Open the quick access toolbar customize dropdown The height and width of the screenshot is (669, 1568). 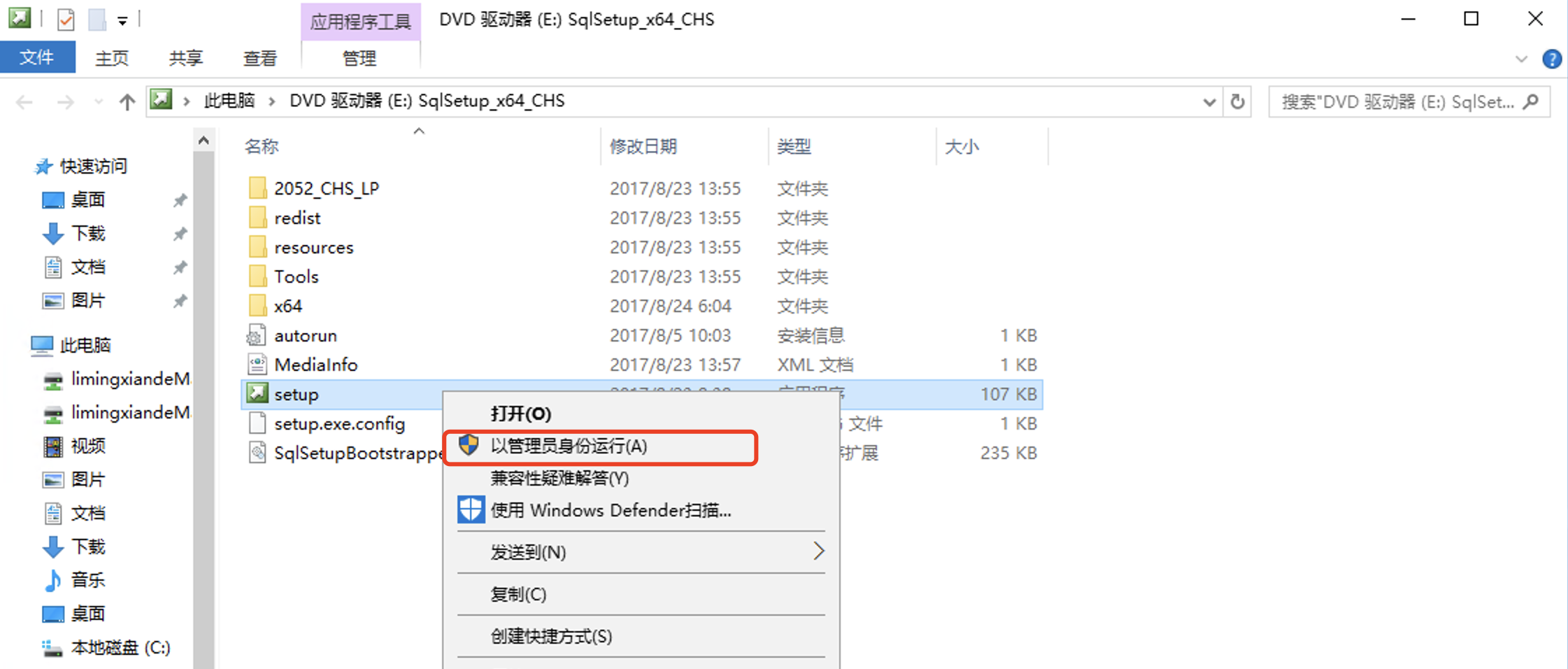pos(122,21)
